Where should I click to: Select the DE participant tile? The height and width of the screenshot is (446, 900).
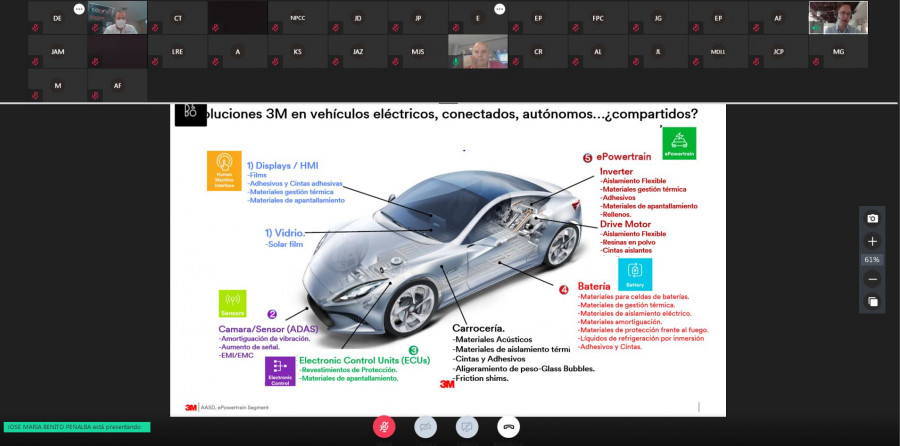pos(57,18)
